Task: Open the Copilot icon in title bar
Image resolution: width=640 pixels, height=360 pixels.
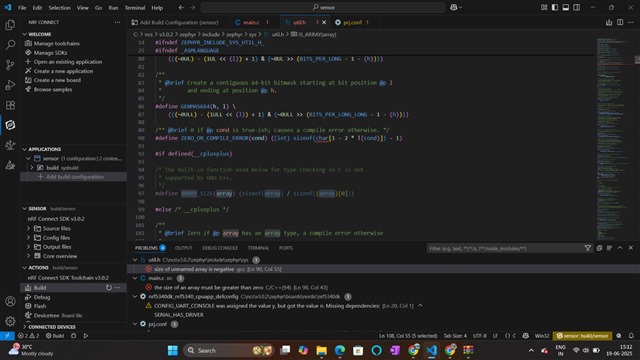Action: pos(453,7)
